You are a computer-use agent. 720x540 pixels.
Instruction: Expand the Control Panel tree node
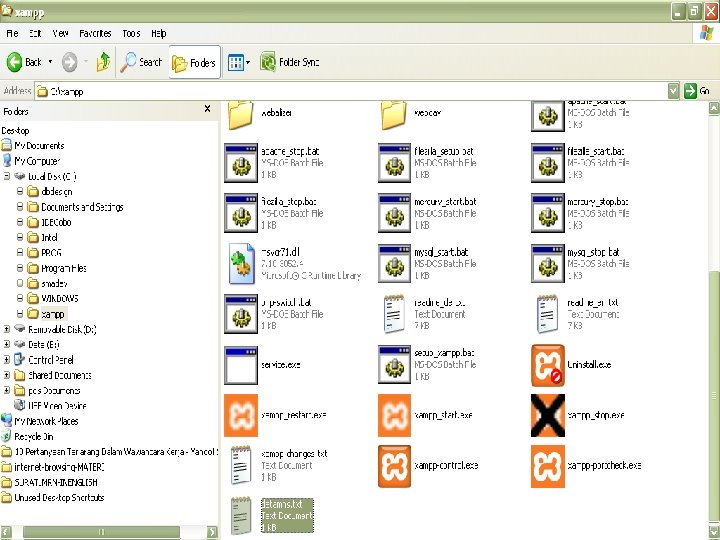[x=7, y=360]
